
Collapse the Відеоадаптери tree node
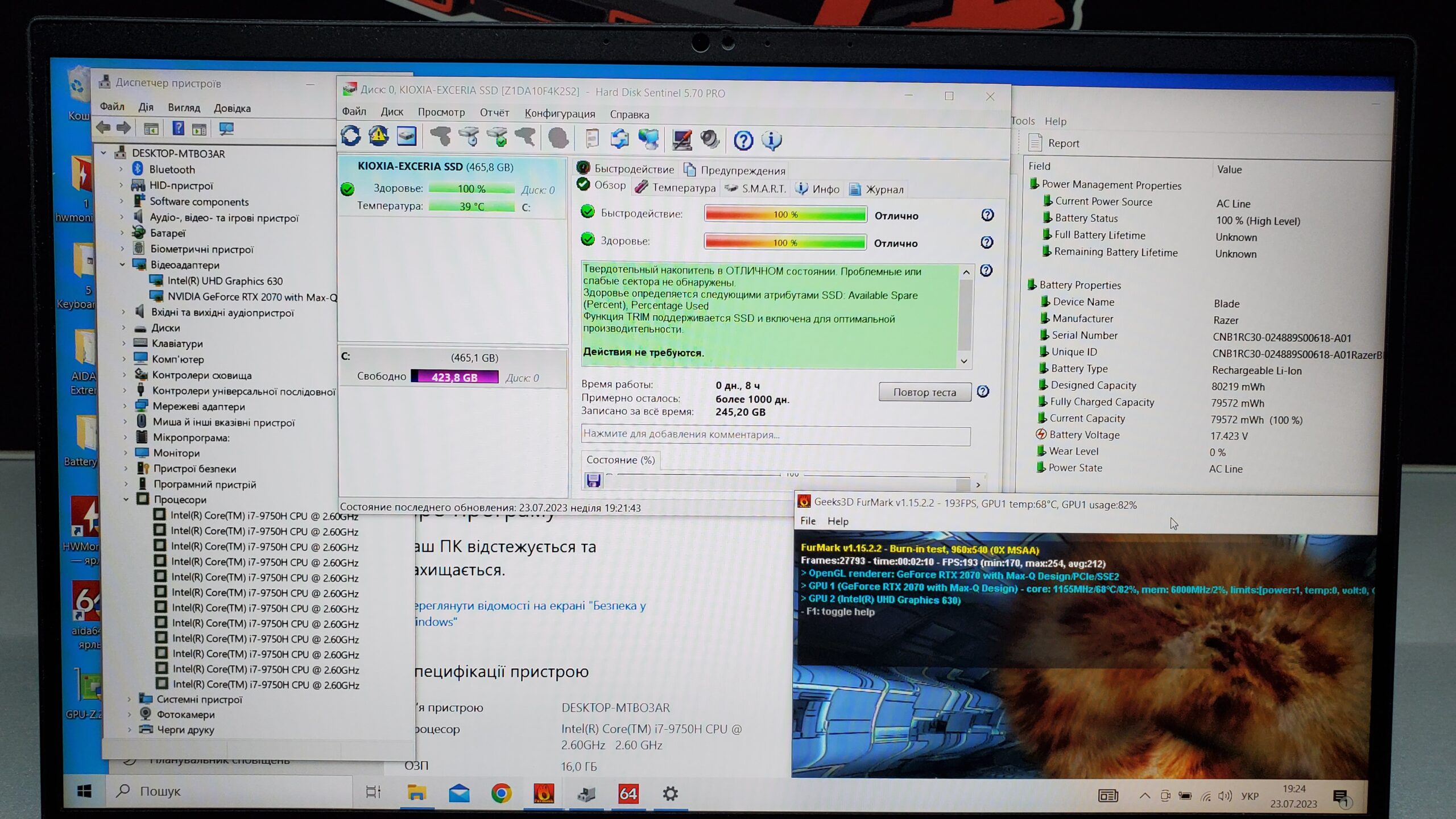pos(122,264)
